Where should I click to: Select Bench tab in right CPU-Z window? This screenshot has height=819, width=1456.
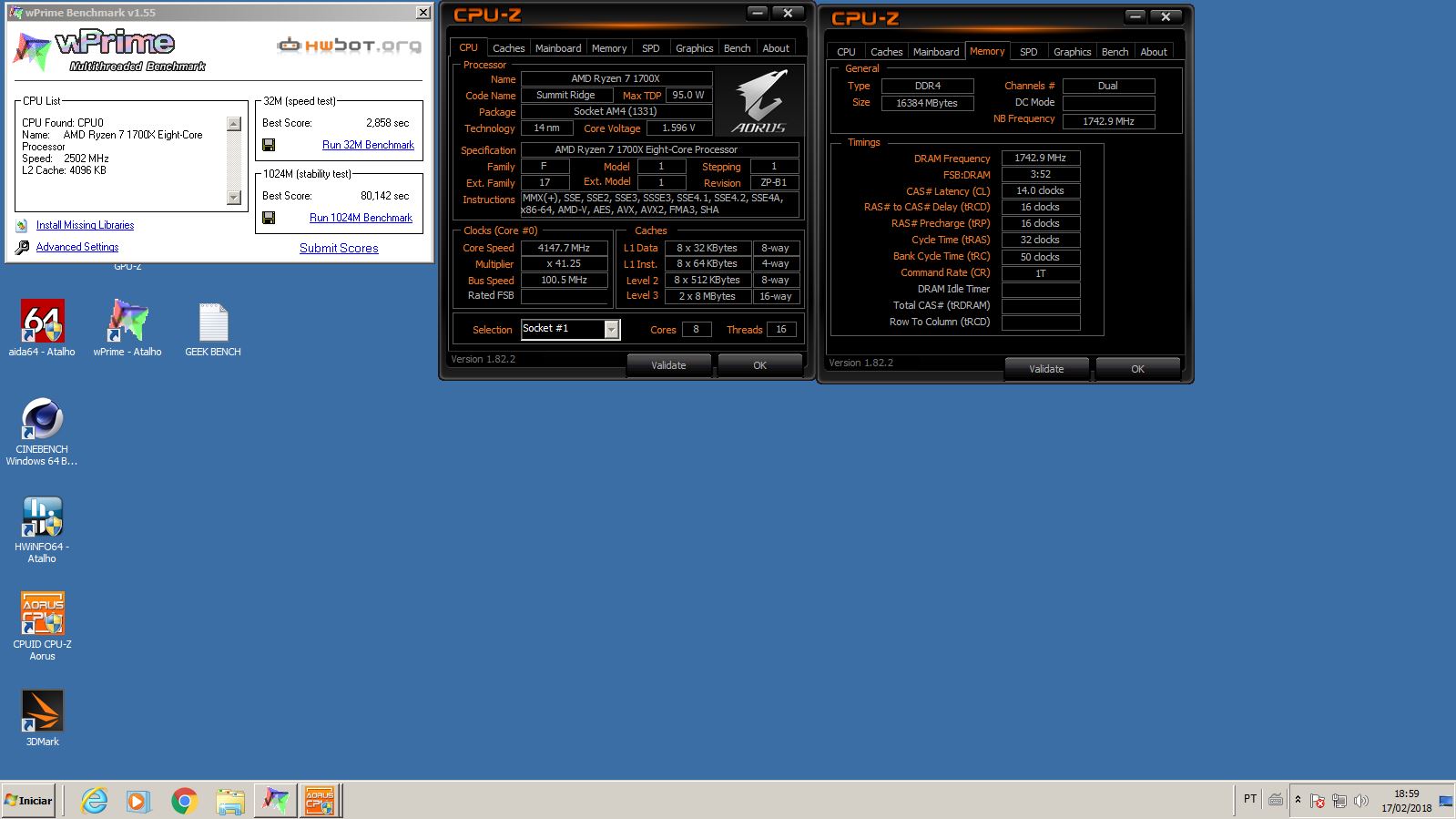1115,52
